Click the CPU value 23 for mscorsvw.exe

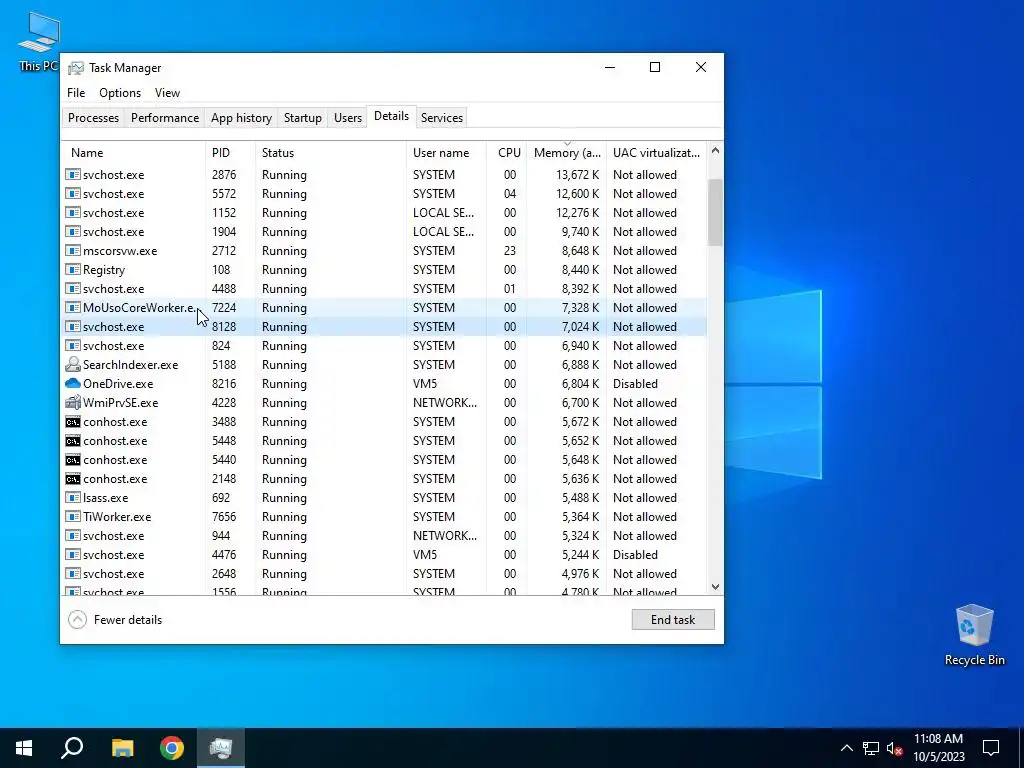[x=509, y=251]
